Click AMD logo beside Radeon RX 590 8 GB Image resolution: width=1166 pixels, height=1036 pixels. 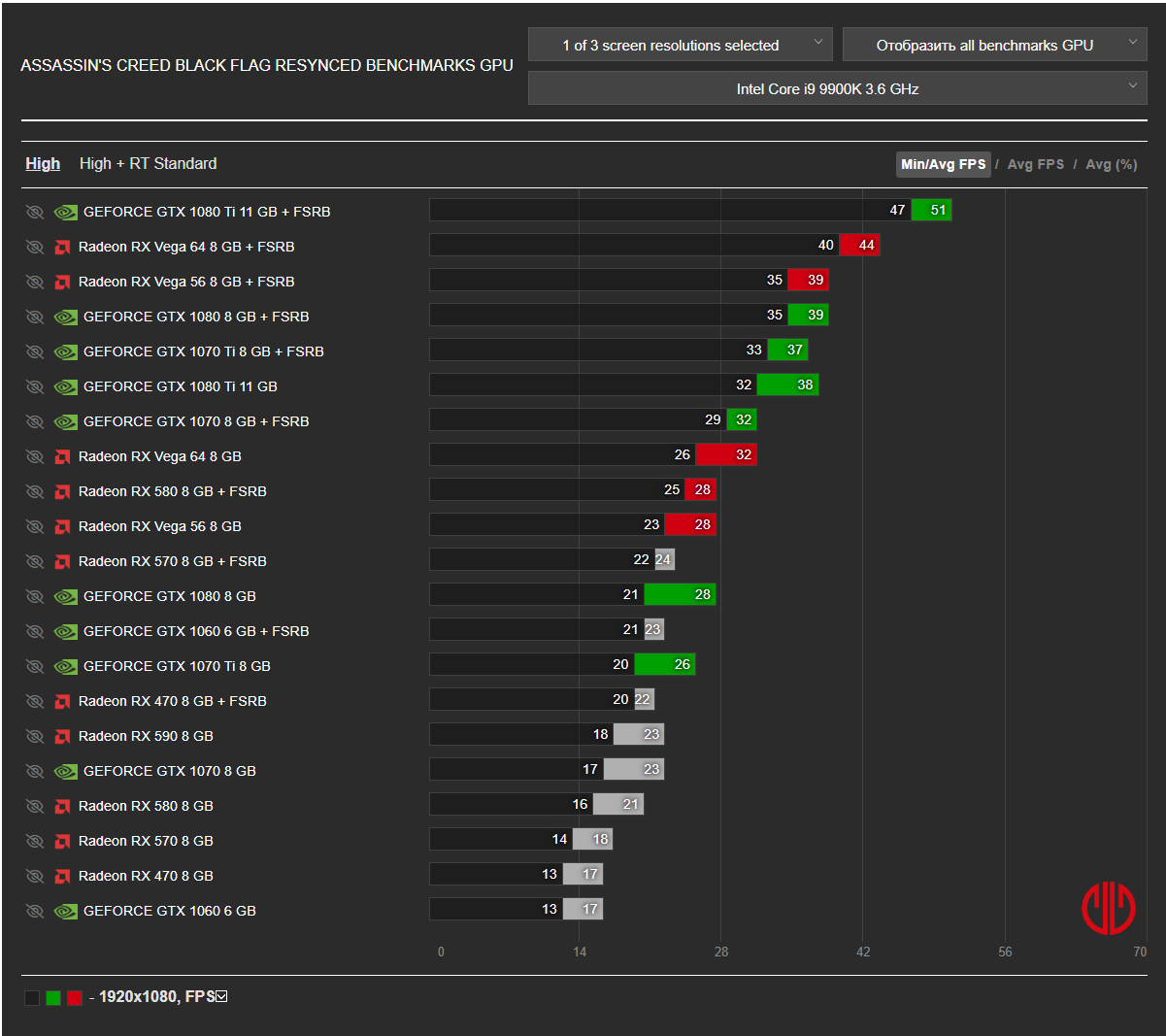pos(62,736)
